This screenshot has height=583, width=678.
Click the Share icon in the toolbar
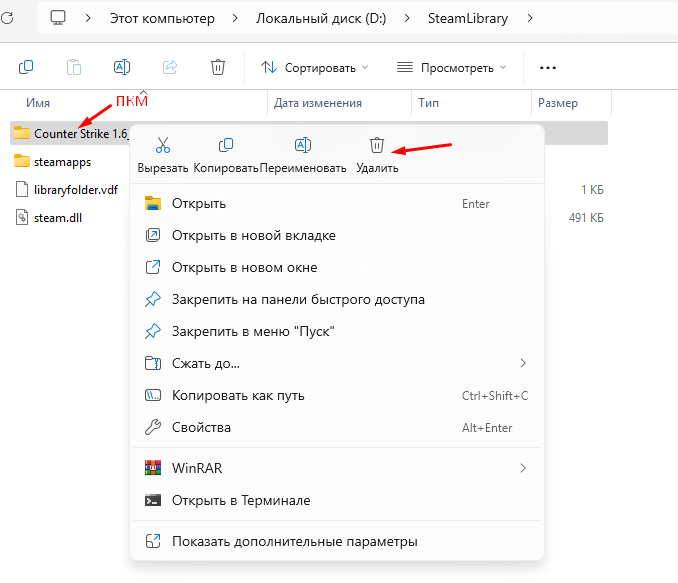[170, 67]
